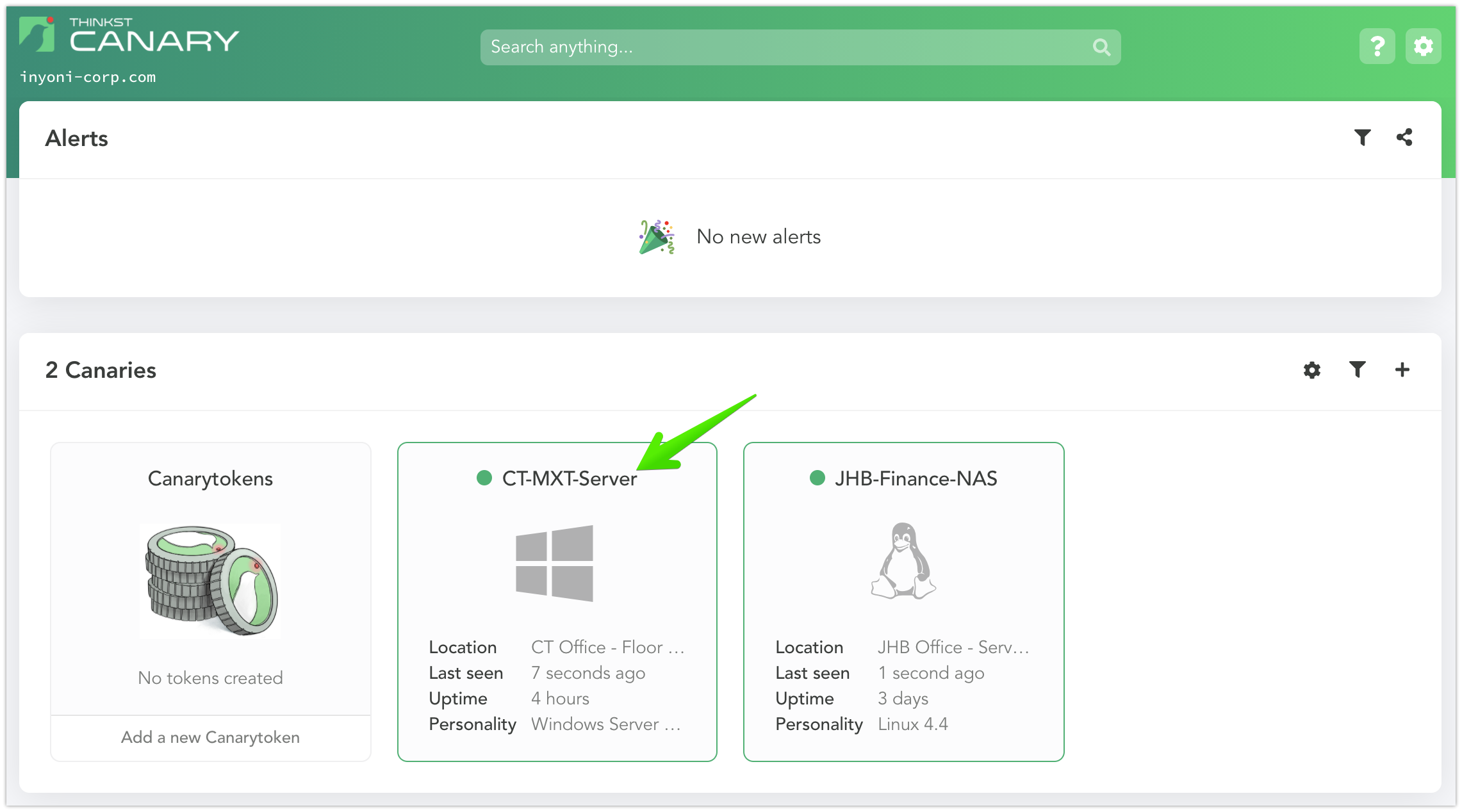This screenshot has width=1462, height=812.
Task: Open the JHB-Finance-NAS card title
Action: 916,478
